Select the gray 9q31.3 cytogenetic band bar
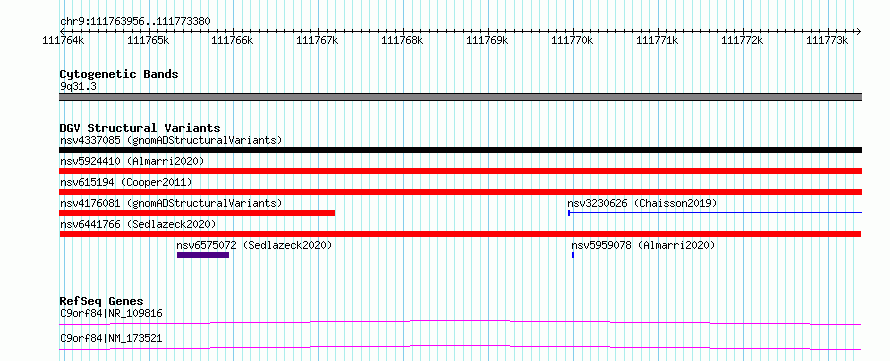This screenshot has height=361, width=890. [460, 97]
